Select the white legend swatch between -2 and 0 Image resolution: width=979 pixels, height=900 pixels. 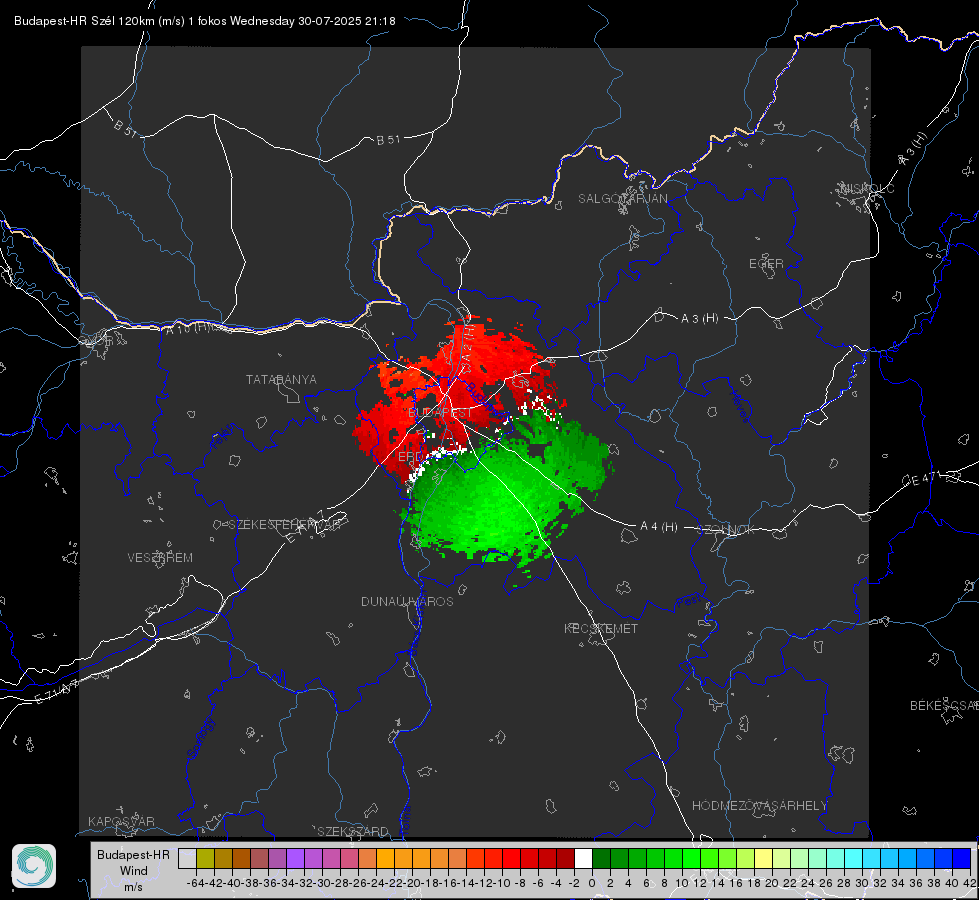(x=583, y=858)
